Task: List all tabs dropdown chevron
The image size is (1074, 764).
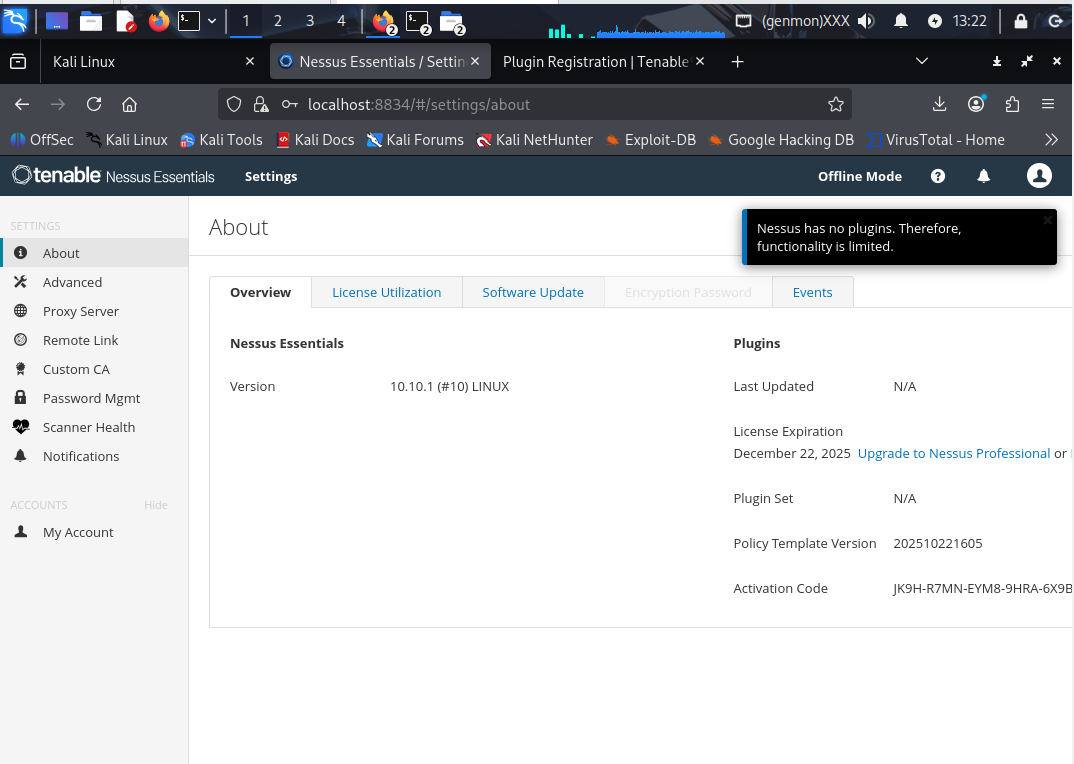Action: tap(922, 61)
